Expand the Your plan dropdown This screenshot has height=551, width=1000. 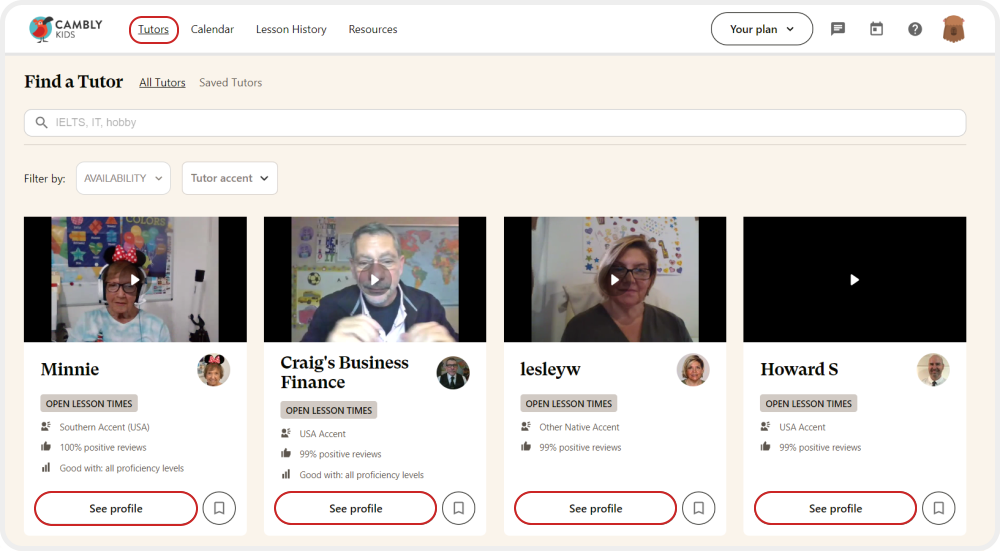[x=762, y=29]
